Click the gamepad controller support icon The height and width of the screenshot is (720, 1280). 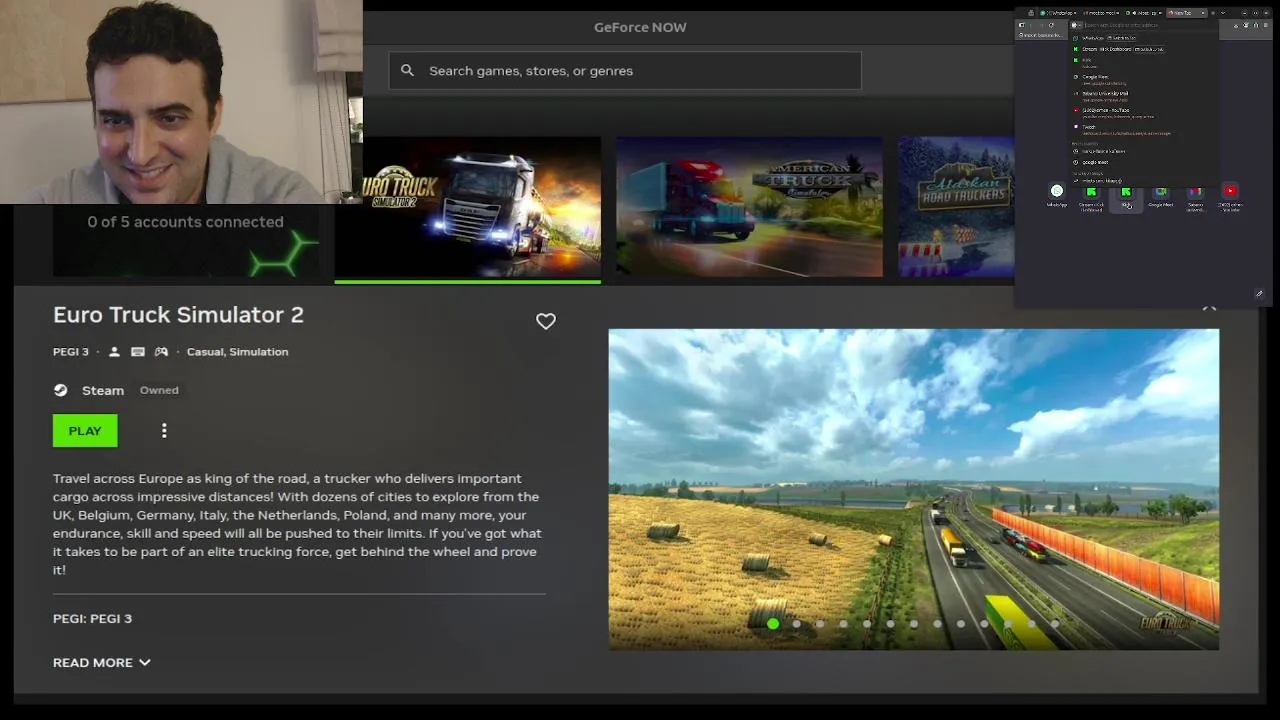pyautogui.click(x=161, y=352)
